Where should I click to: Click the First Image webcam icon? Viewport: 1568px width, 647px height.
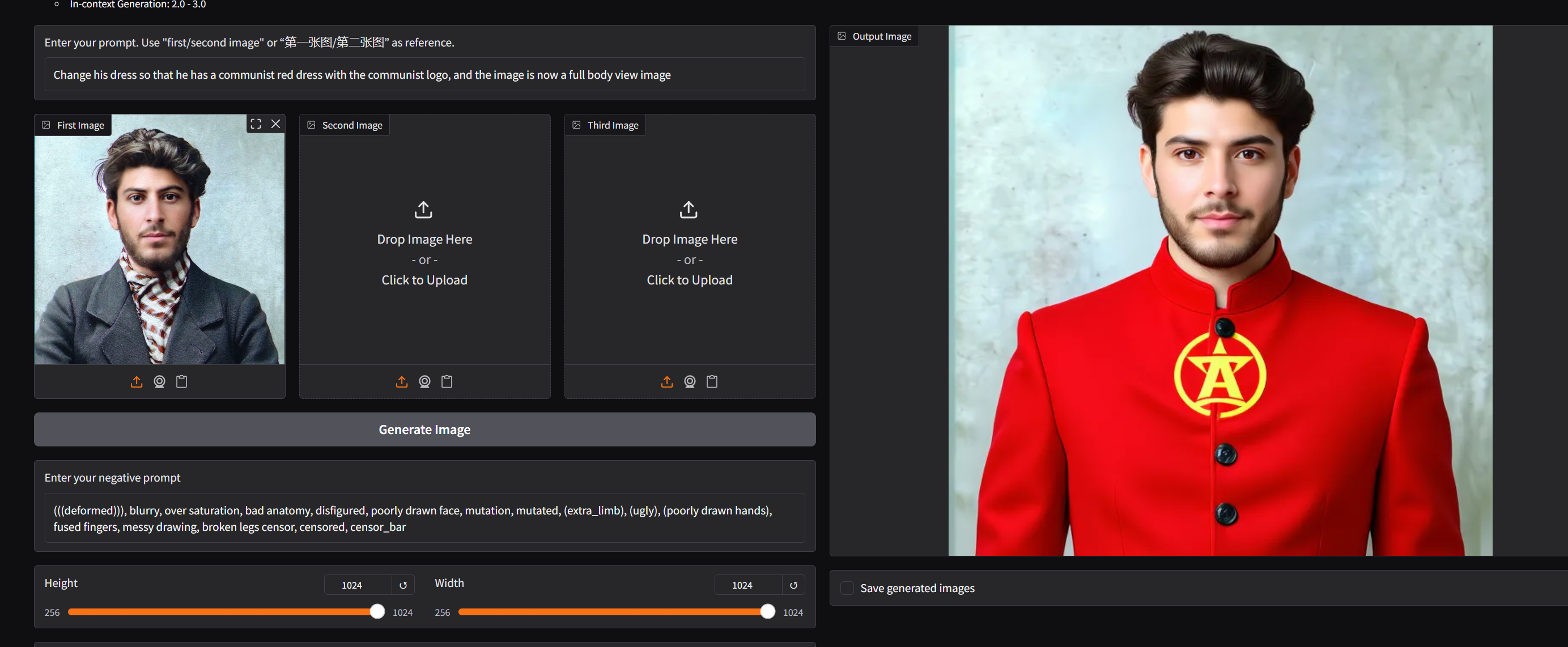[159, 382]
